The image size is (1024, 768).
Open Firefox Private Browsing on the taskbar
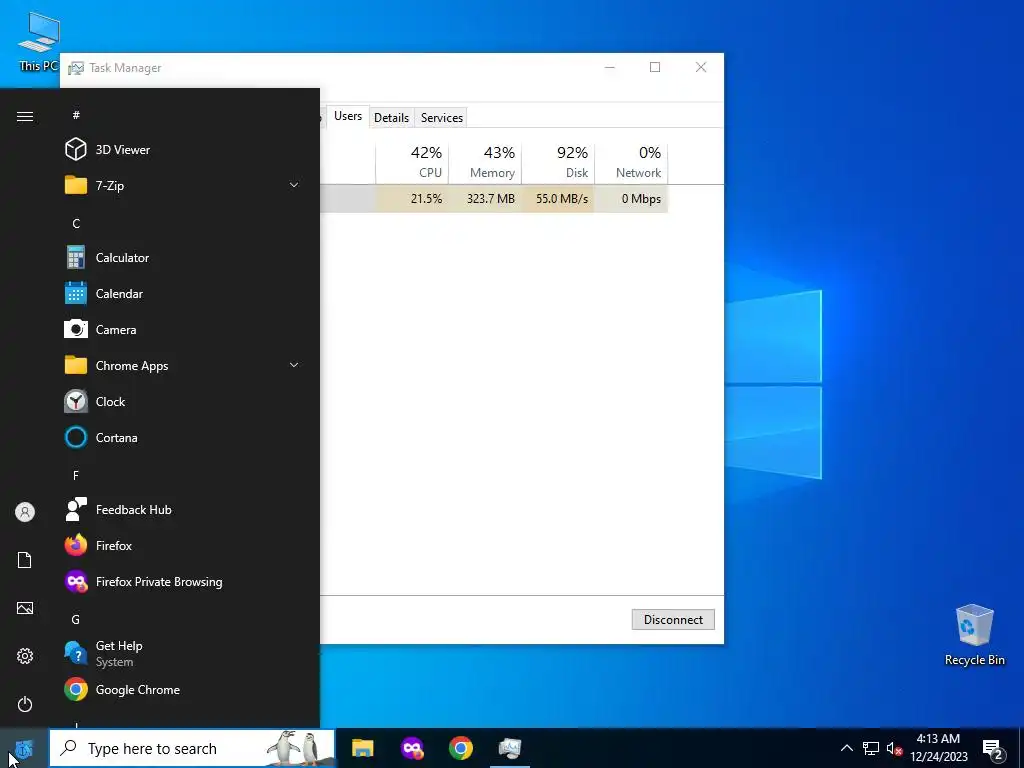click(412, 748)
